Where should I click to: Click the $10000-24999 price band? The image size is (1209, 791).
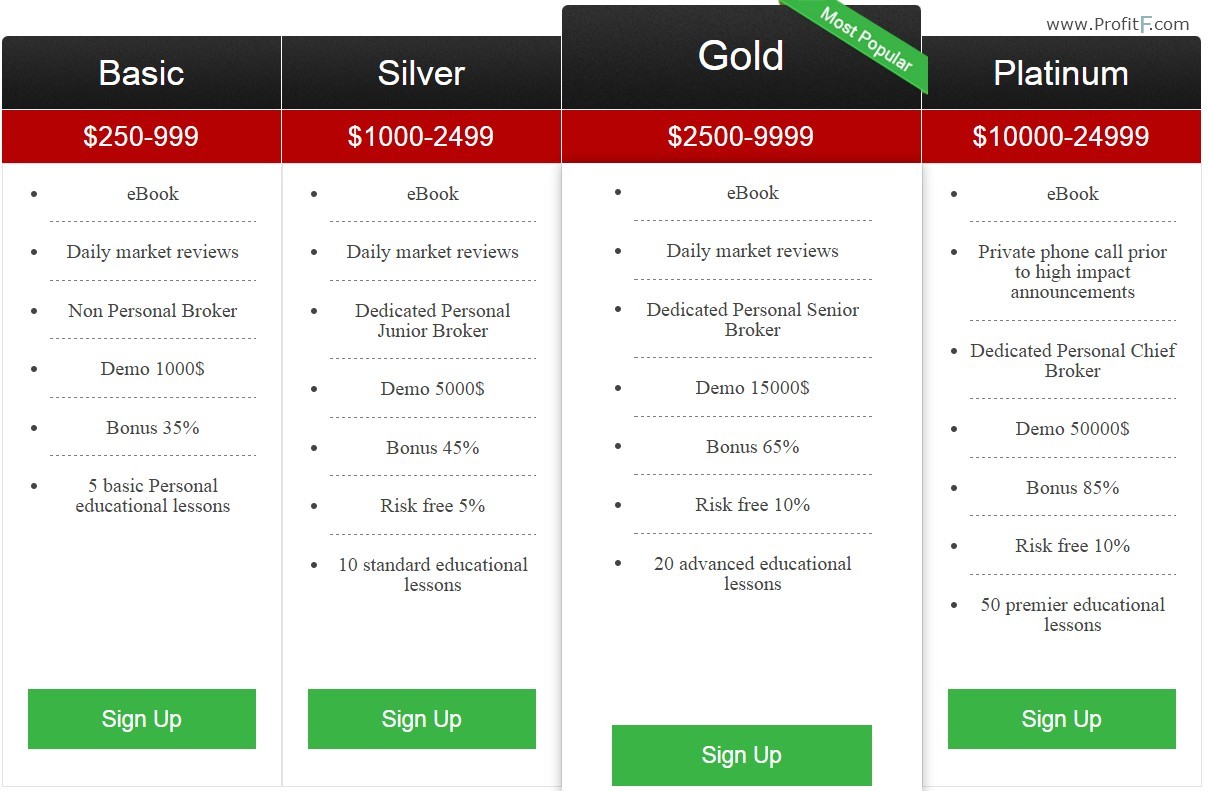(x=1061, y=136)
